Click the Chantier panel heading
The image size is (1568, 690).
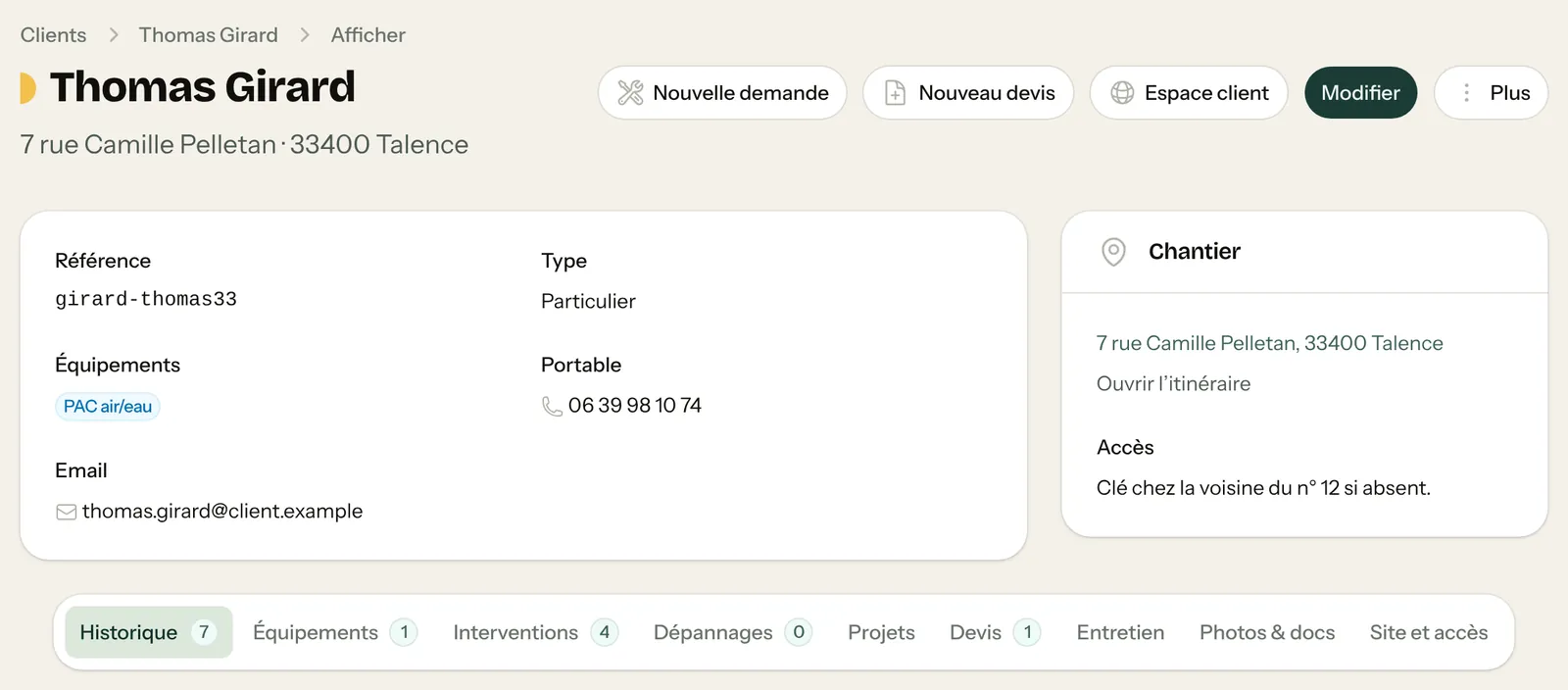pyautogui.click(x=1194, y=252)
